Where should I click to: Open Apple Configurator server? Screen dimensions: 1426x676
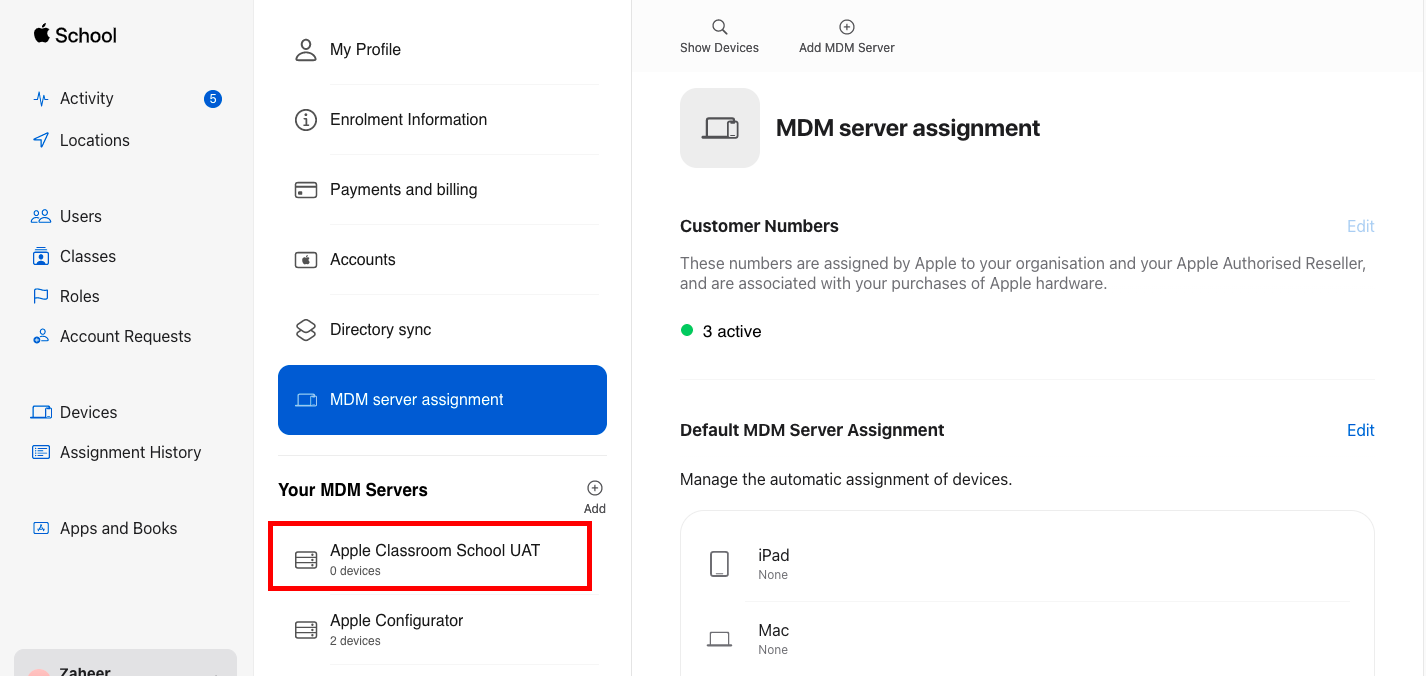[x=442, y=630]
